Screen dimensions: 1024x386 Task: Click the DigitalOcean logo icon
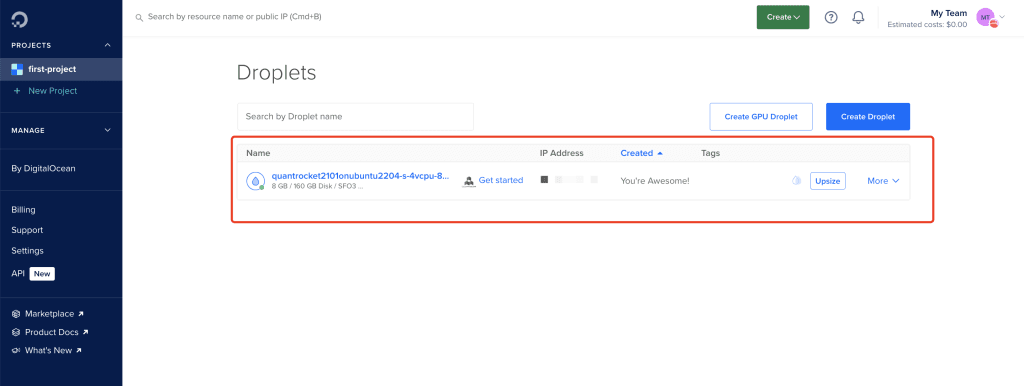point(19,20)
